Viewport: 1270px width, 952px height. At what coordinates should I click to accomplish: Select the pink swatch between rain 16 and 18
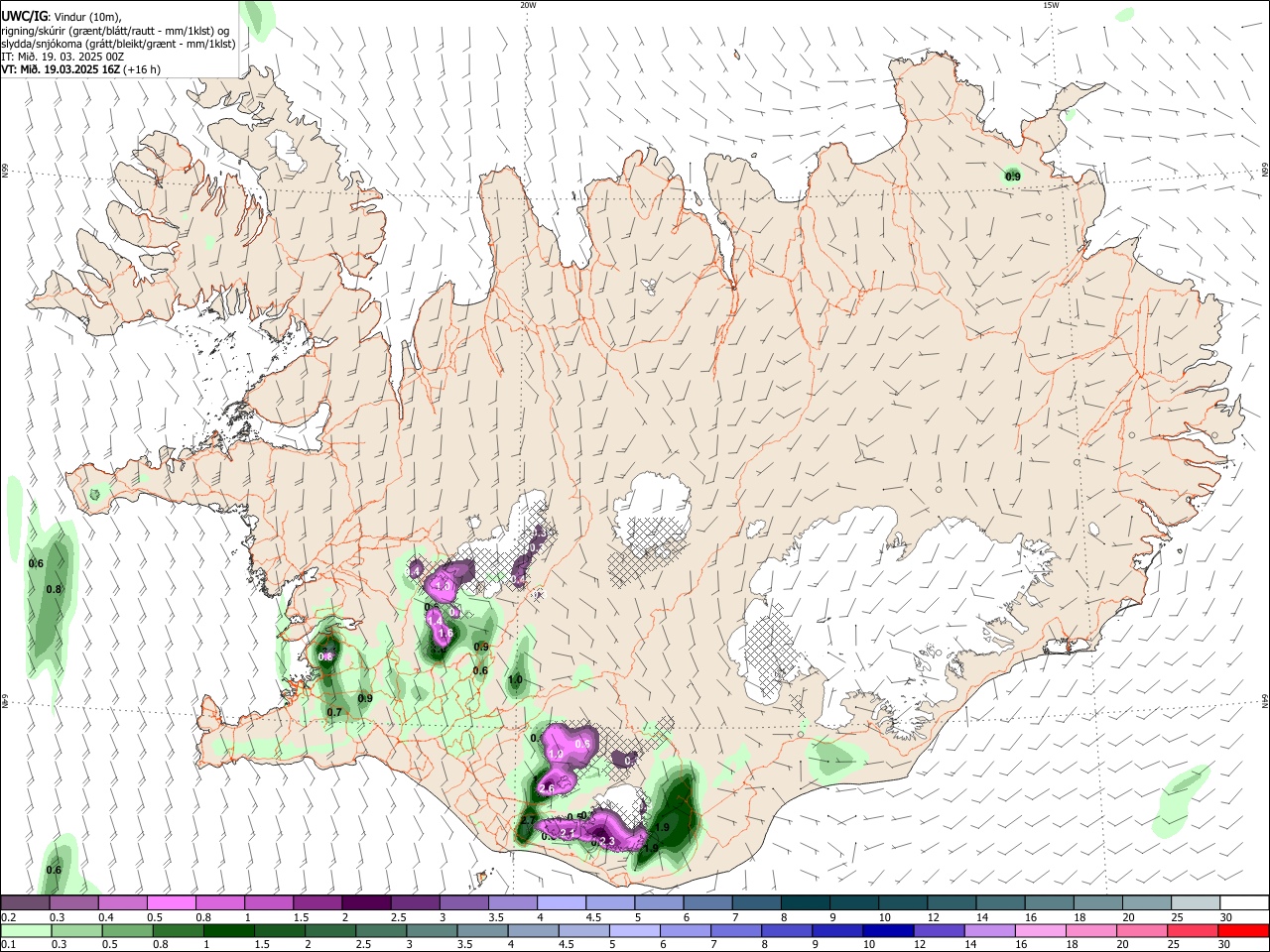coord(1041,930)
